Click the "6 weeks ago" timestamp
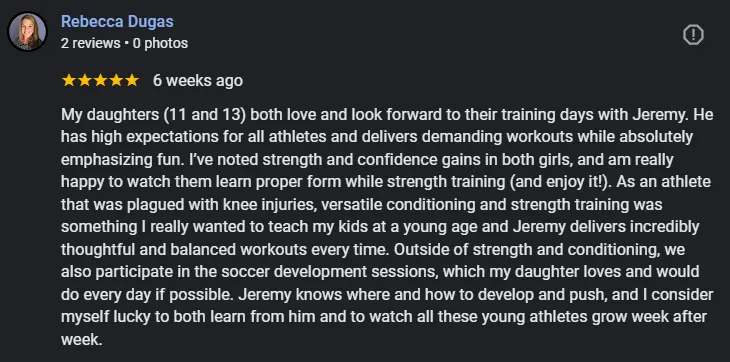730x362 pixels. (x=198, y=80)
